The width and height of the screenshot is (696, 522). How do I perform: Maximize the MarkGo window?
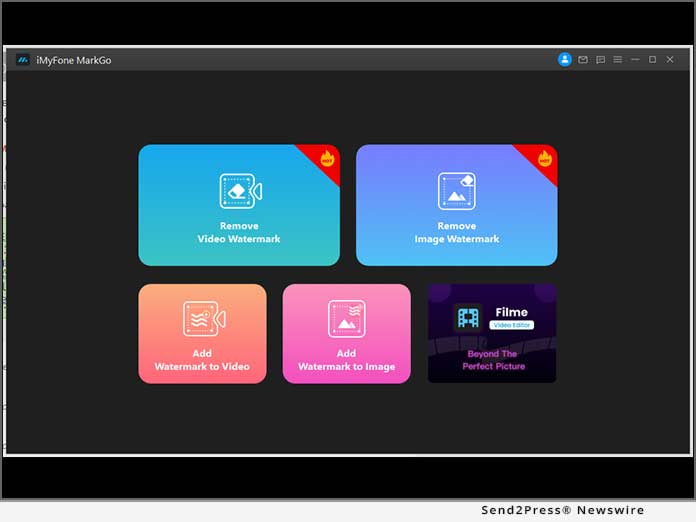(652, 60)
